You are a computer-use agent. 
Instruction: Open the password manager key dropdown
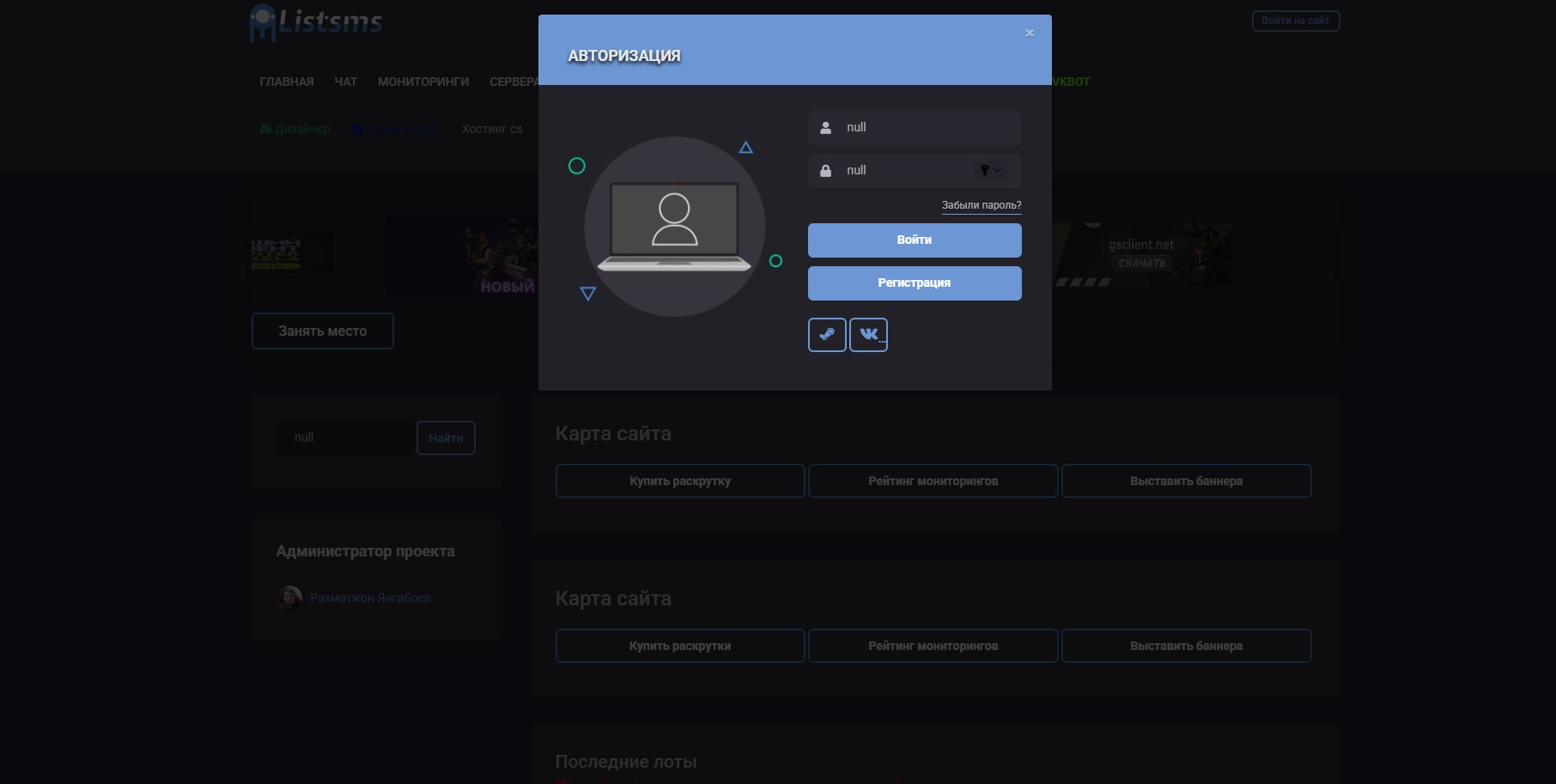click(x=990, y=171)
